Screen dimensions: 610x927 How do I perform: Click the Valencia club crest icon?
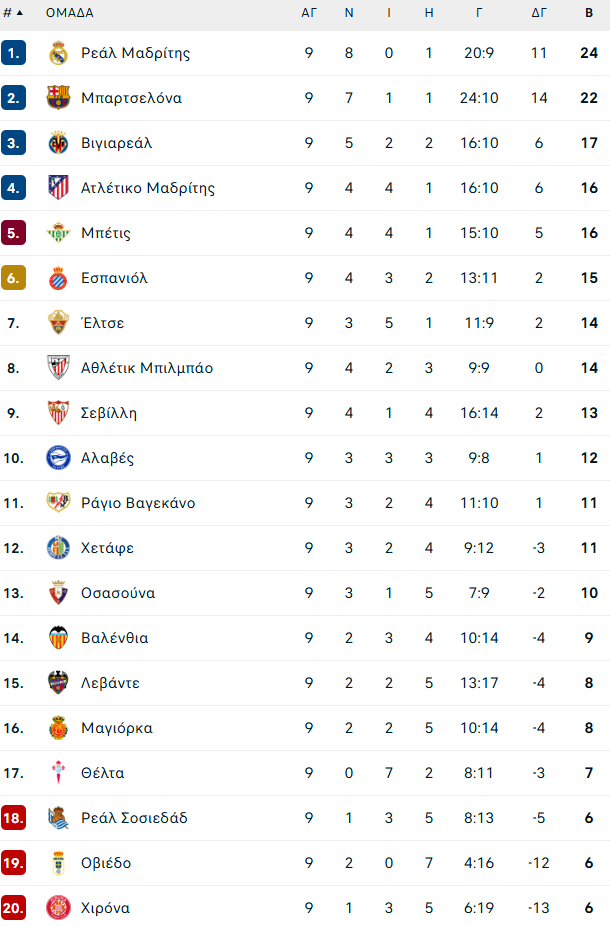(58, 638)
